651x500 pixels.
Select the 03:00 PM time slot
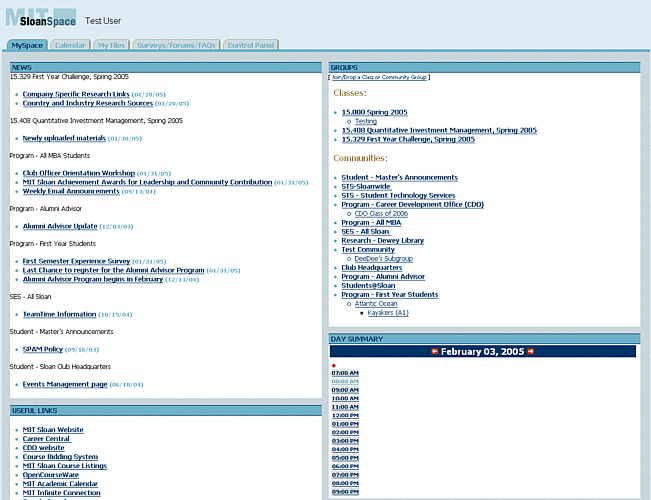(344, 441)
